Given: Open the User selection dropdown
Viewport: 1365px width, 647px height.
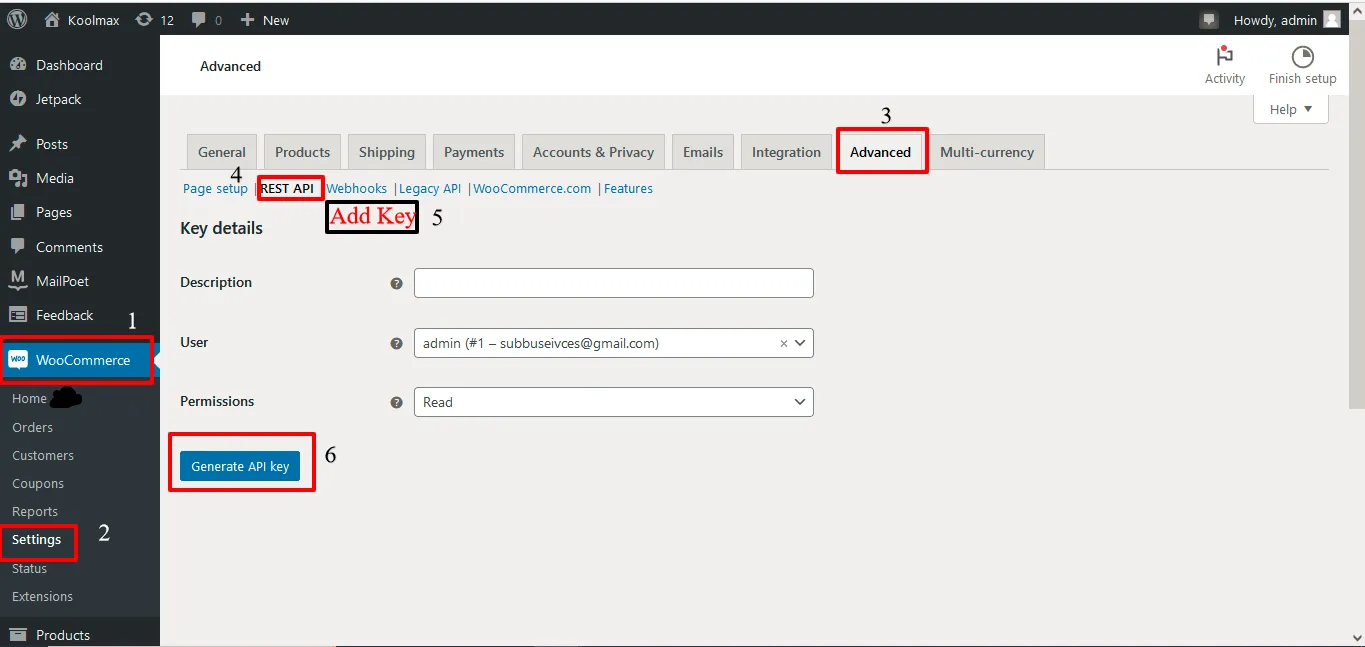Looking at the screenshot, I should (600, 343).
